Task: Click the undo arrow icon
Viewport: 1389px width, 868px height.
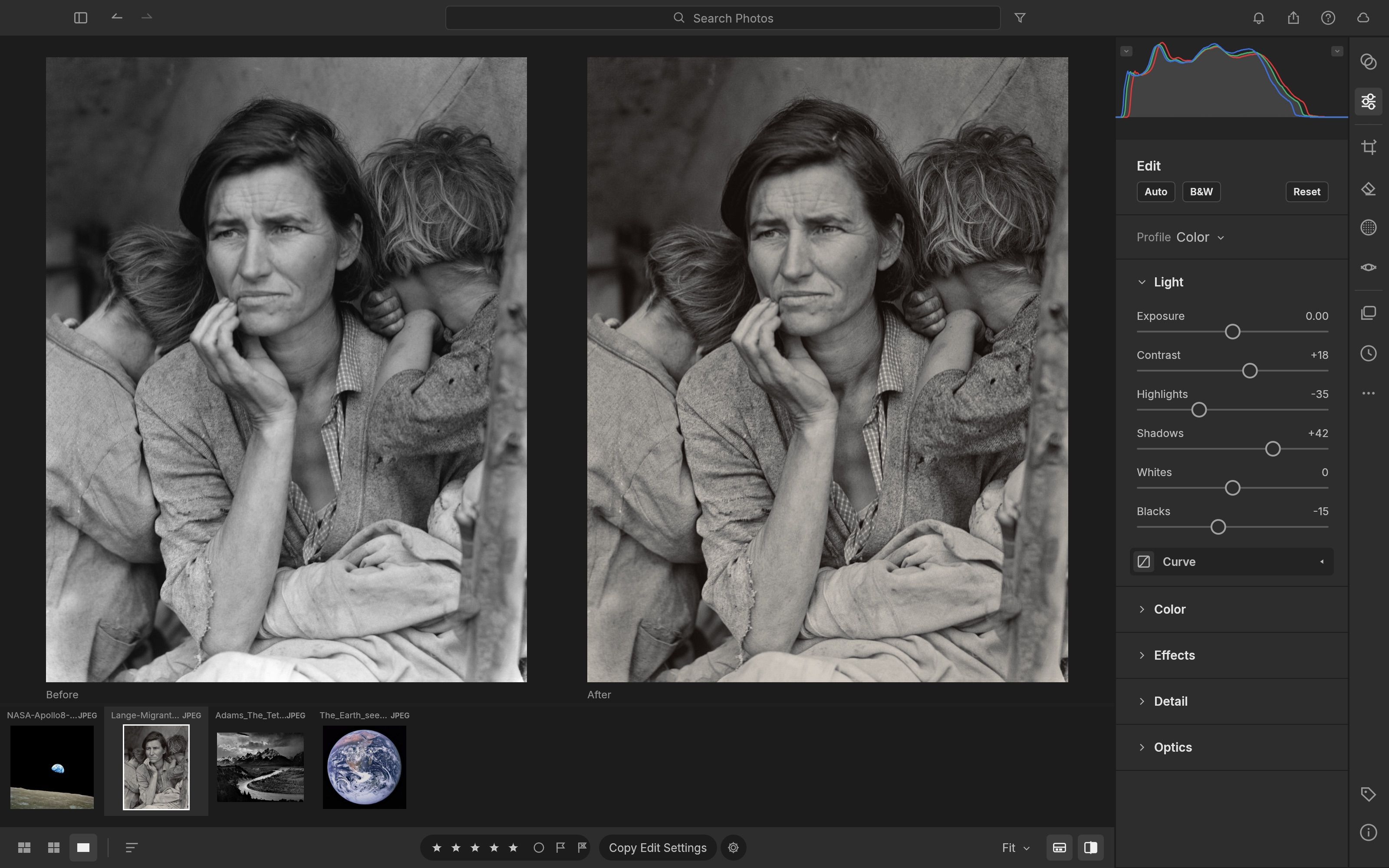Action: pos(116,17)
